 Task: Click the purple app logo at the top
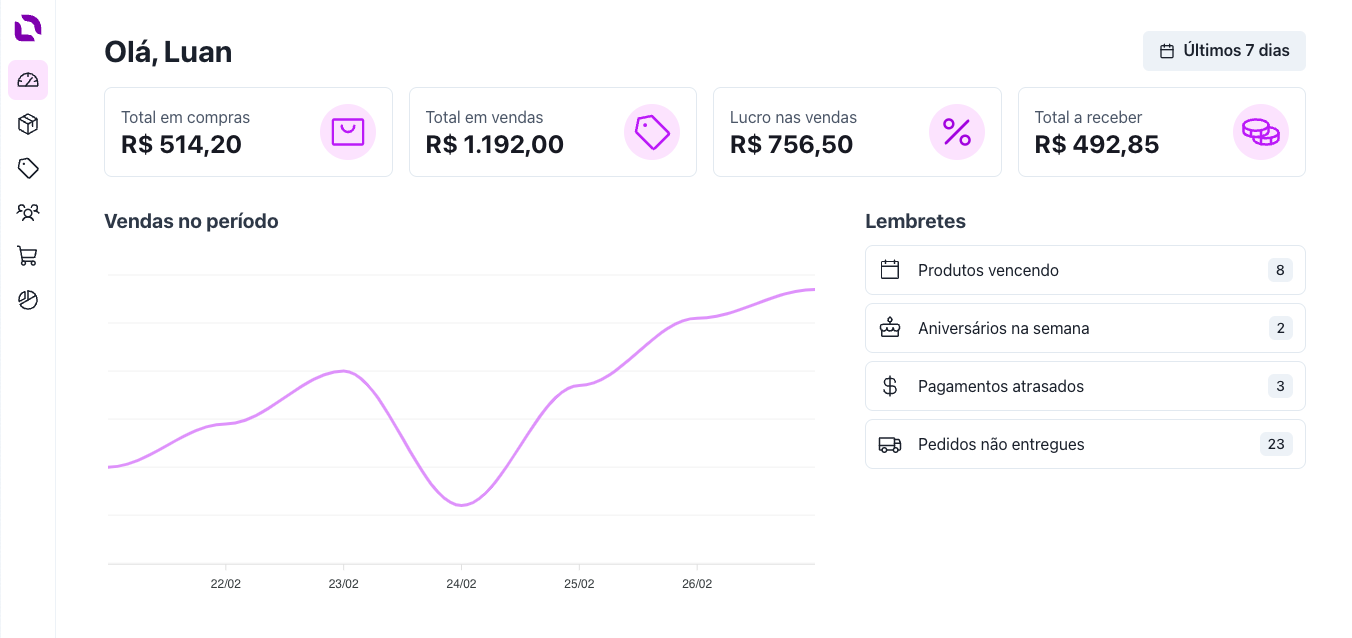coord(27,29)
